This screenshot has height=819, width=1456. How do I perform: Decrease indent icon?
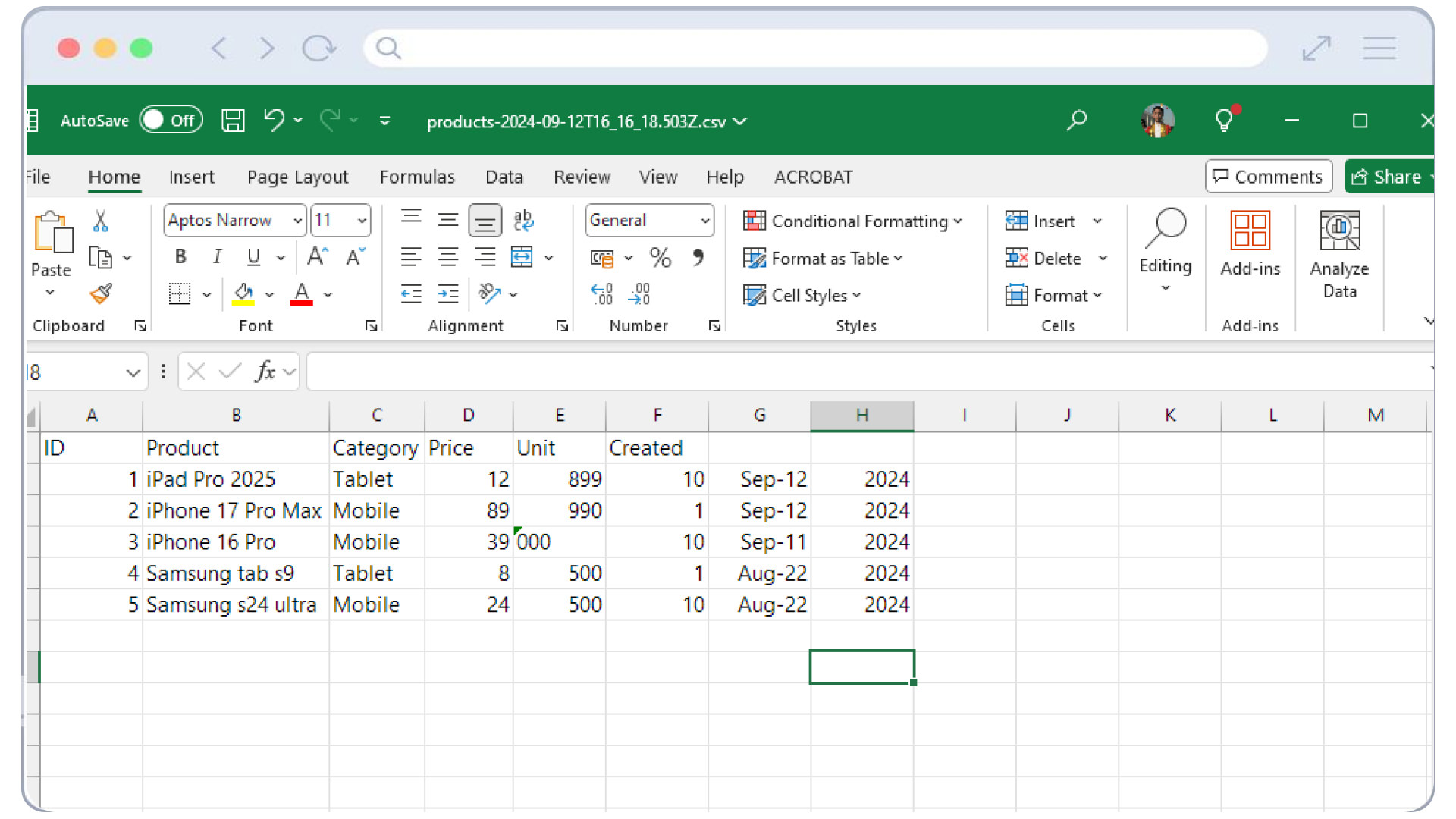click(411, 293)
